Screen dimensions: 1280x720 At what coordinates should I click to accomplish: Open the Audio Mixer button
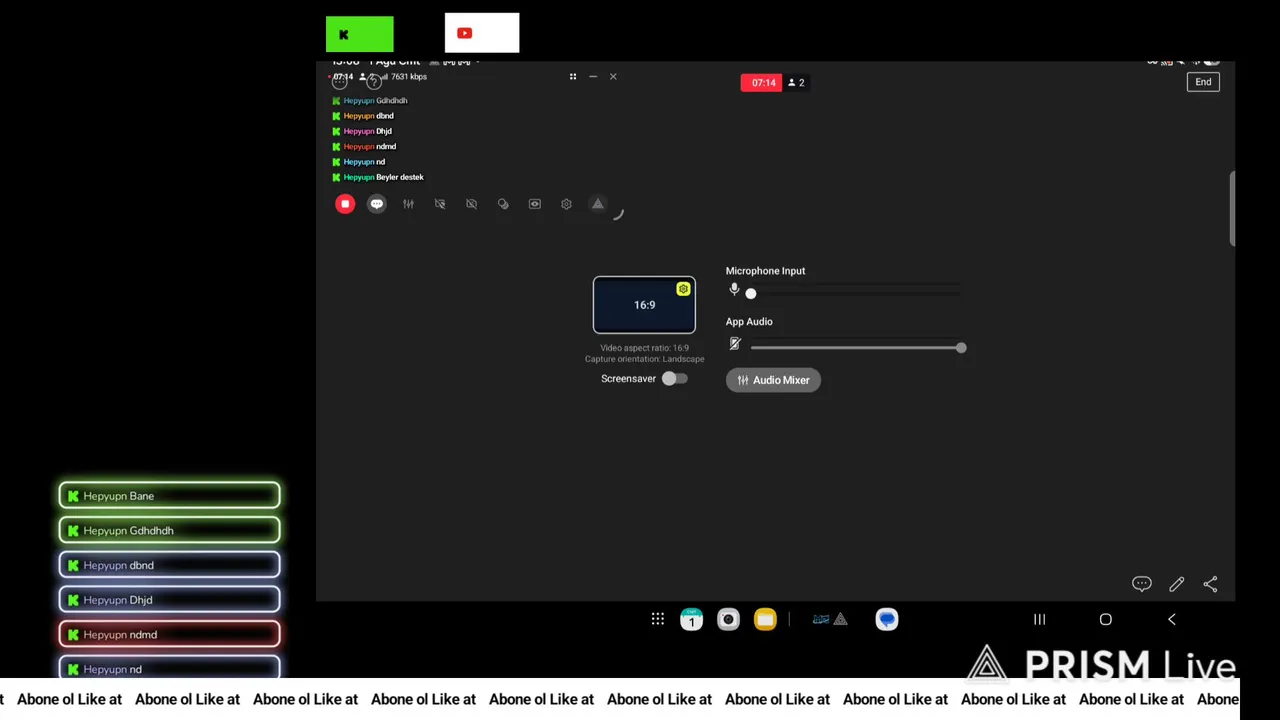pos(773,380)
